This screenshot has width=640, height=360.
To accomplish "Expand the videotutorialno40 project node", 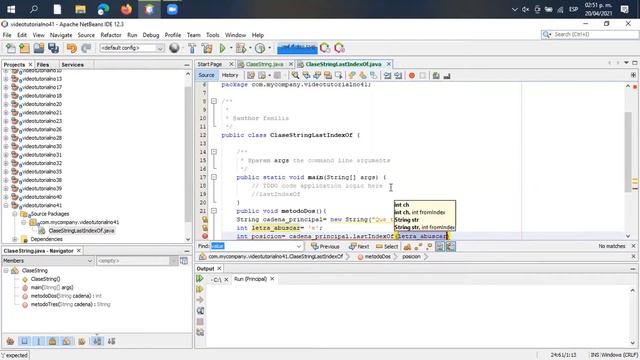I will [6, 197].
